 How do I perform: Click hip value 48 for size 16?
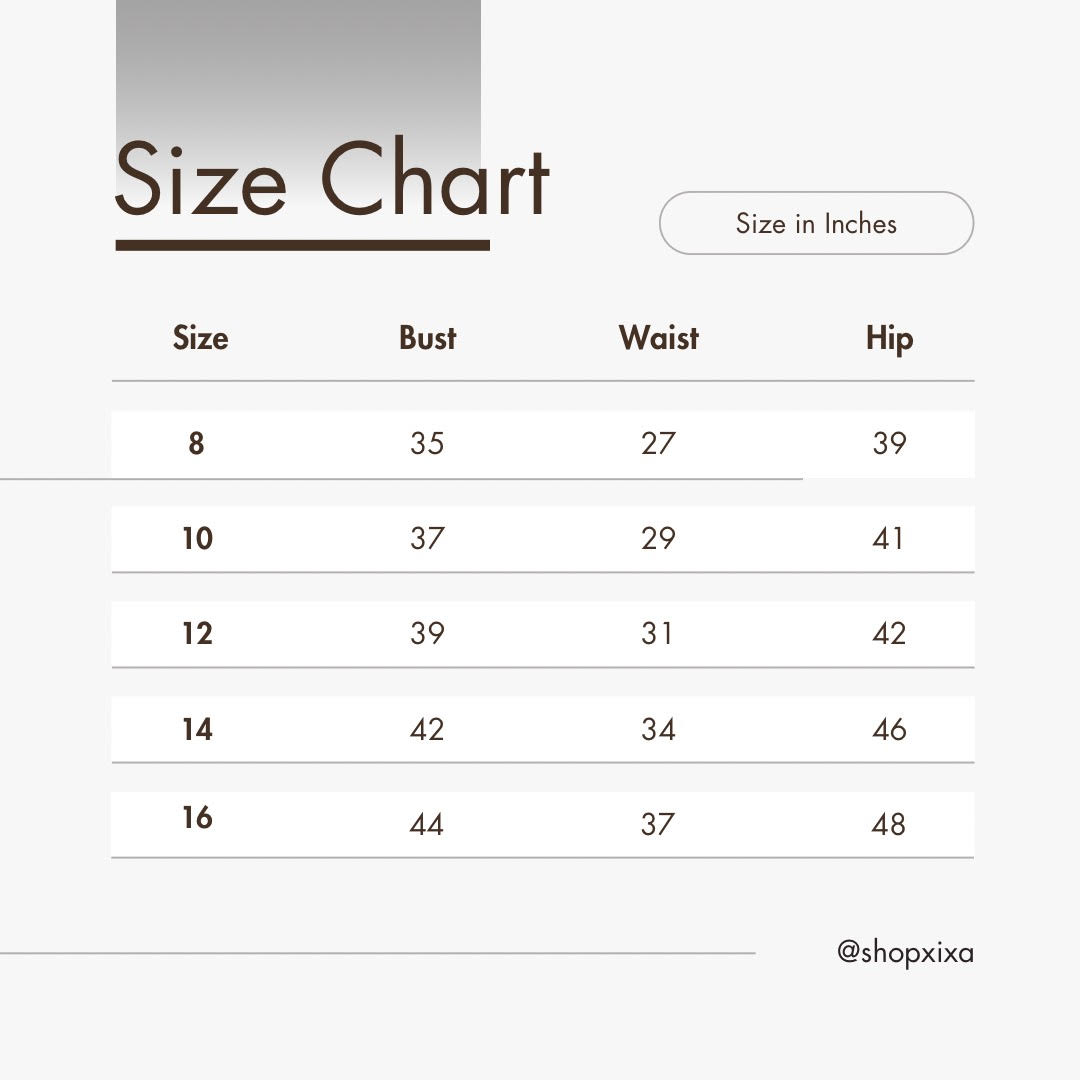pos(889,825)
